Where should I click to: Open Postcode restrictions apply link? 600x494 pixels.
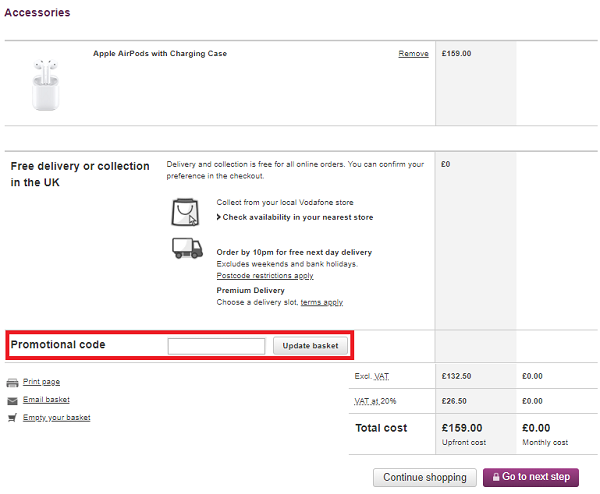pyautogui.click(x=265, y=276)
